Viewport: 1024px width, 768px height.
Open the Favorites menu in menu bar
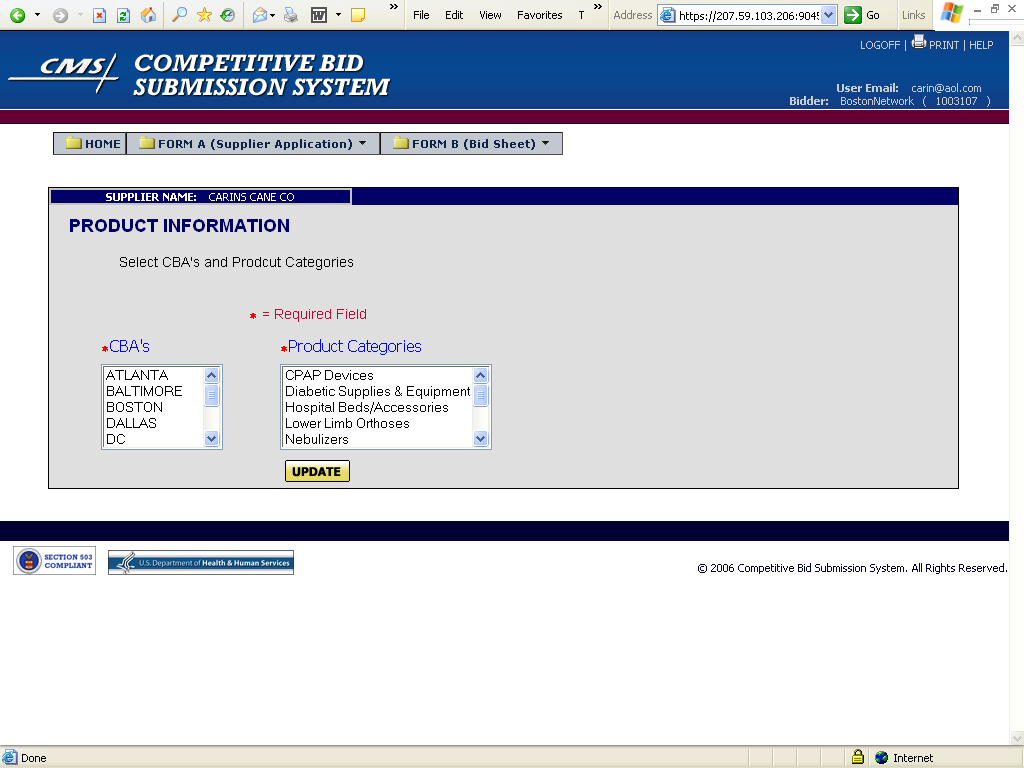click(x=539, y=15)
